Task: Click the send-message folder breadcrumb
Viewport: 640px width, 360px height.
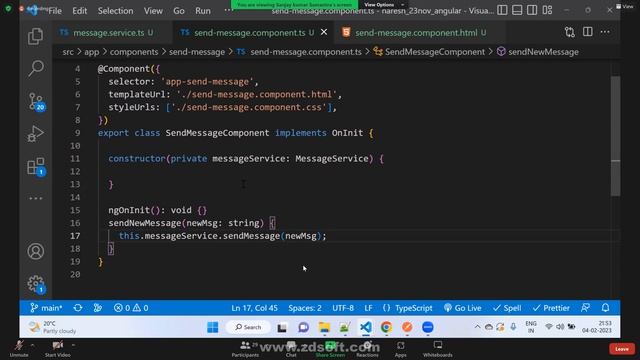Action: click(197, 52)
